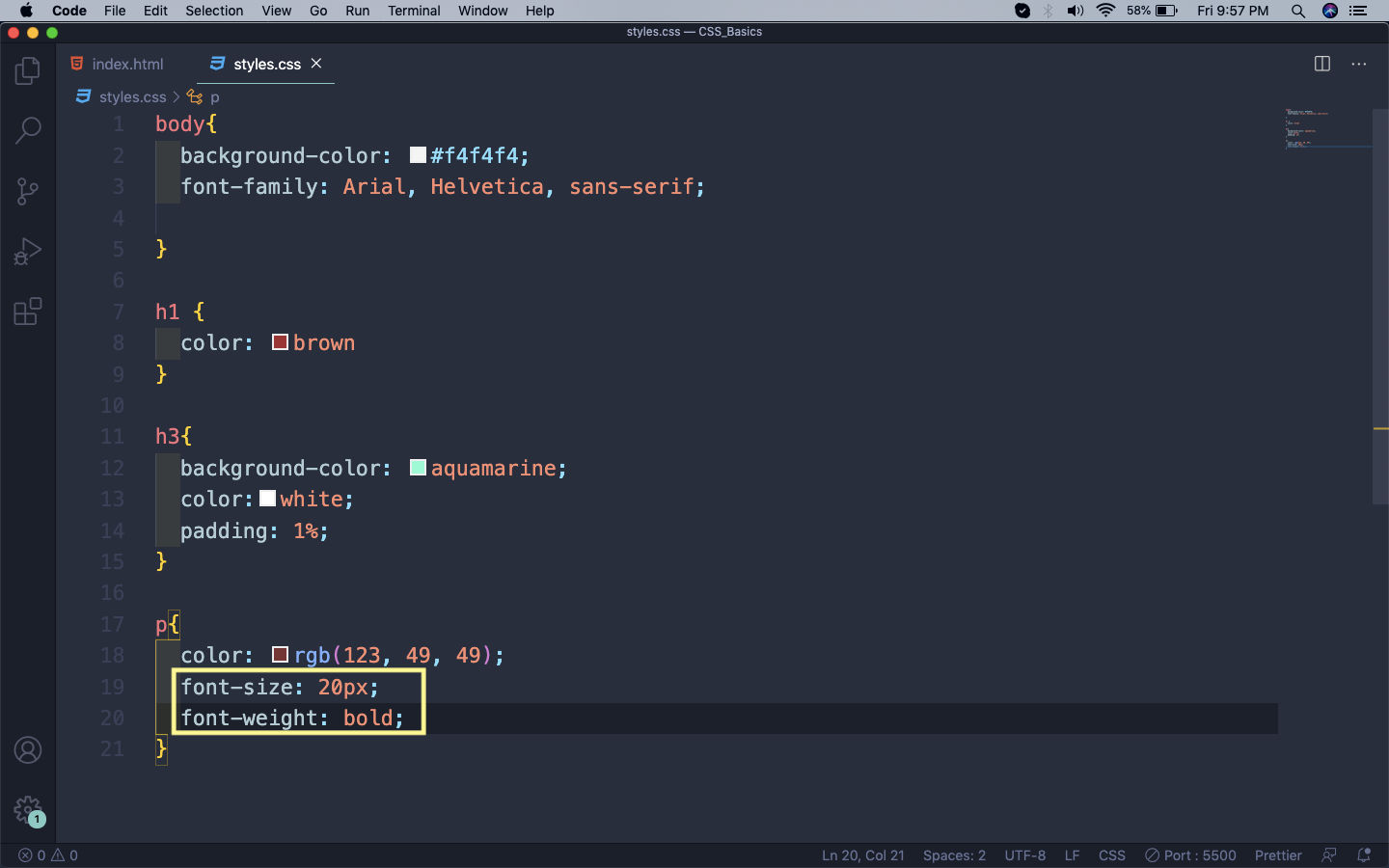The height and width of the screenshot is (868, 1389).
Task: Change end of line sequence LF
Action: click(x=1072, y=855)
